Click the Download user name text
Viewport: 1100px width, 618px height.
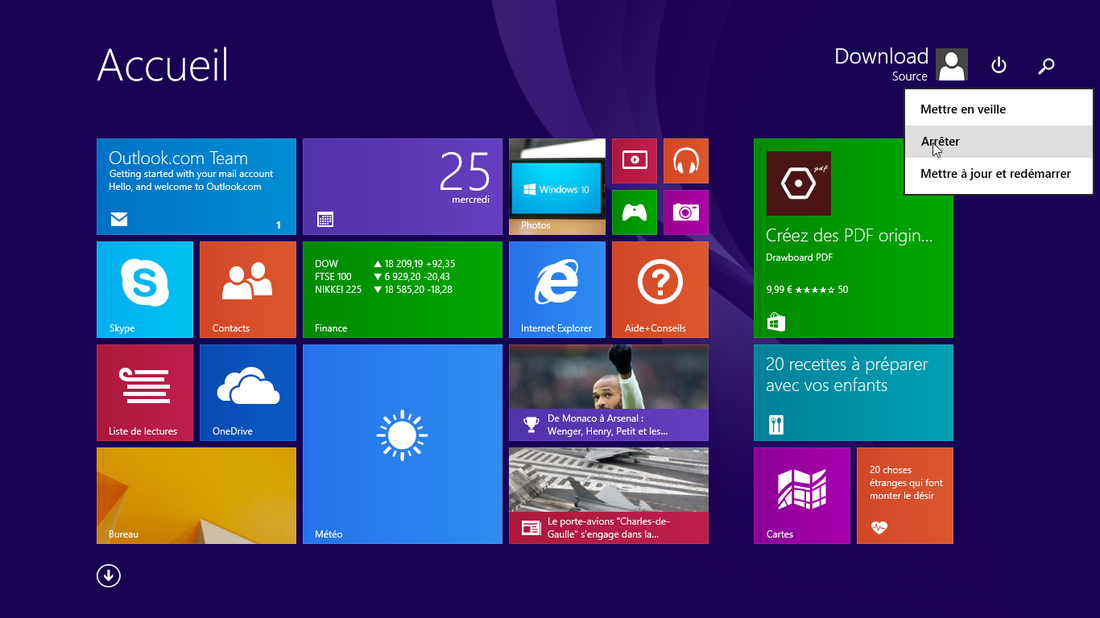pyautogui.click(x=881, y=56)
